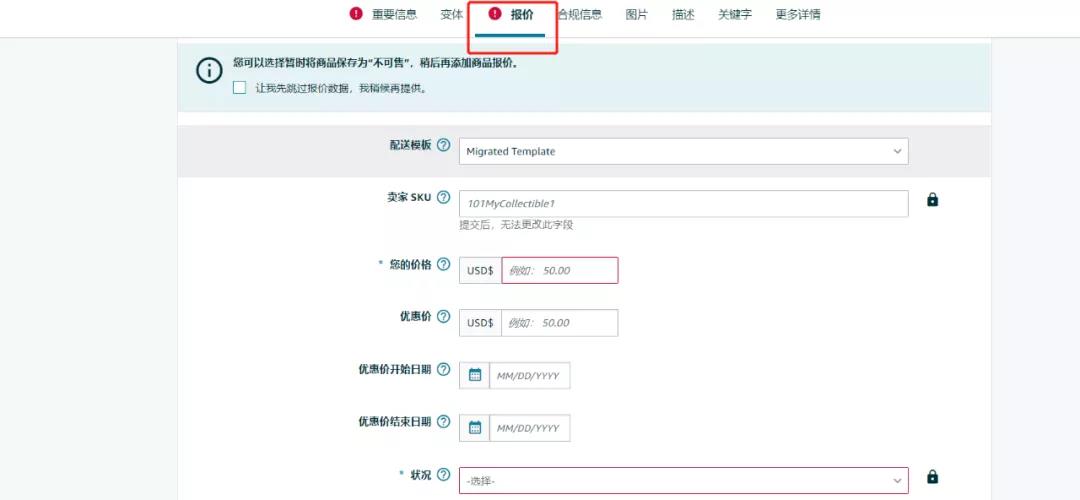Click lock icon beside 卖家 SKU field
This screenshot has height=500, width=1080.
tap(932, 200)
